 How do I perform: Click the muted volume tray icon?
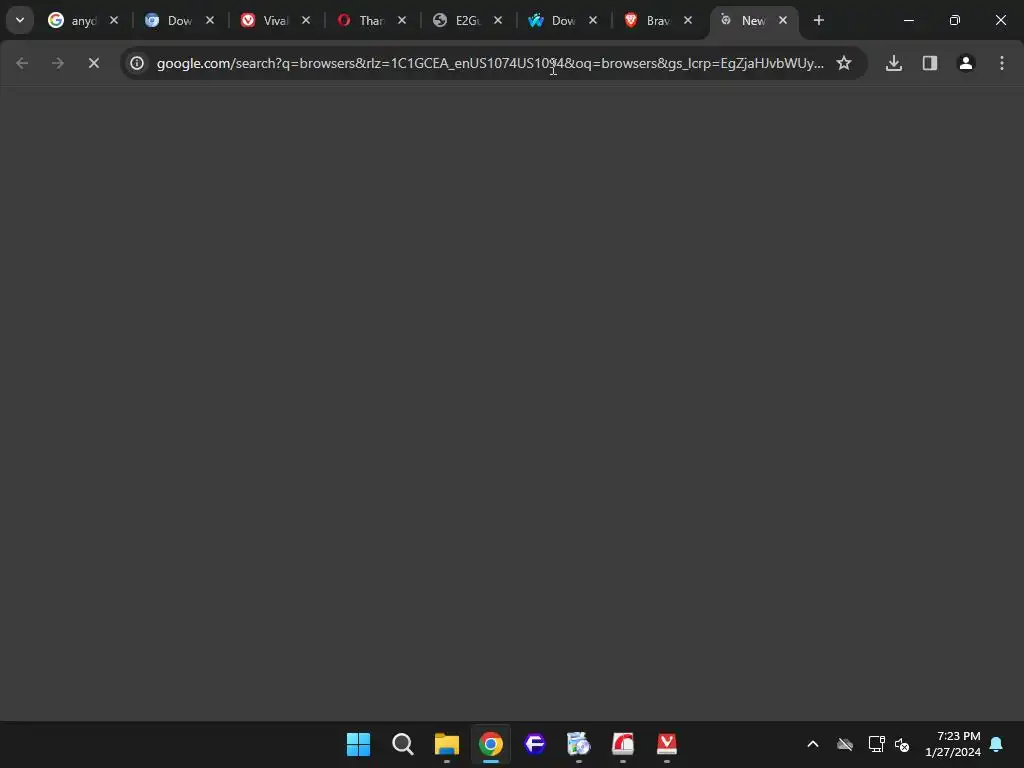point(903,744)
